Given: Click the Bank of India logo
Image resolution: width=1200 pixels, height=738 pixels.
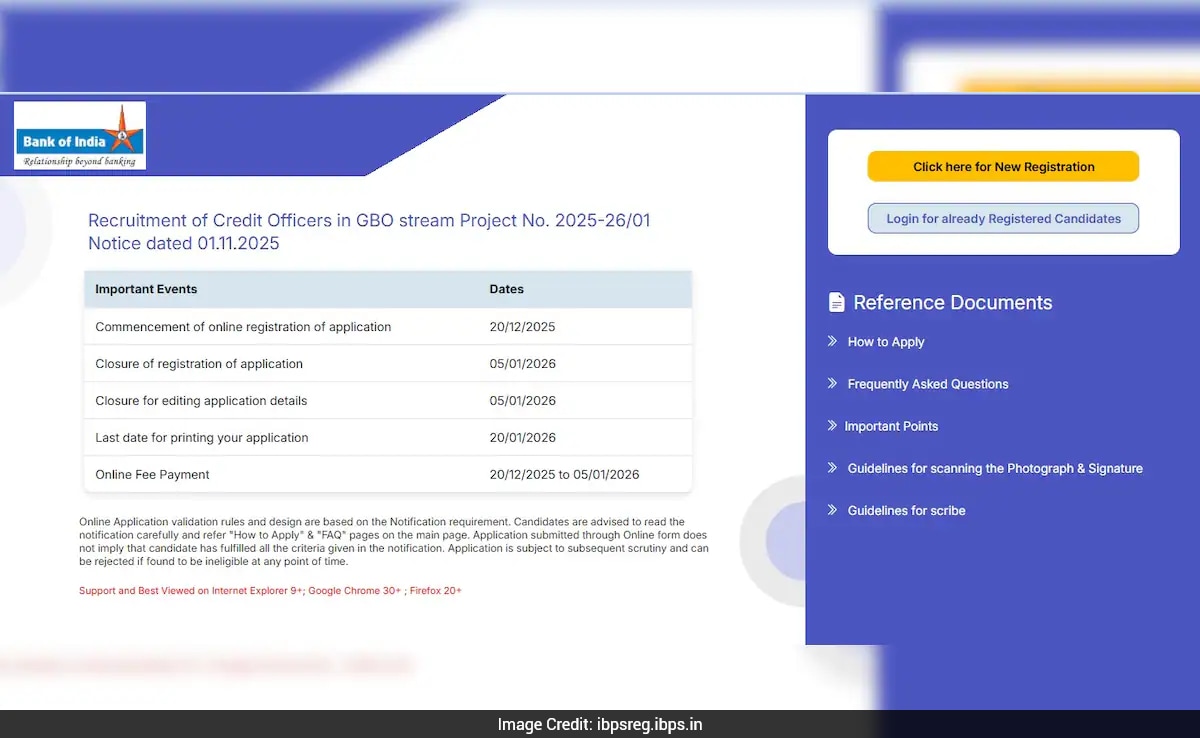Looking at the screenshot, I should 80,136.
